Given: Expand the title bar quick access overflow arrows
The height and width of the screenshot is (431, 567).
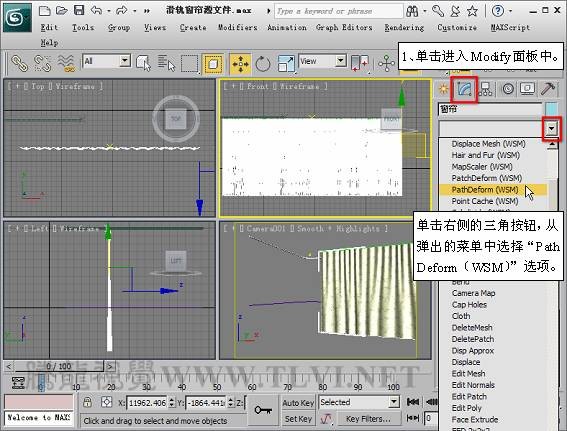Looking at the screenshot, I should [146, 11].
